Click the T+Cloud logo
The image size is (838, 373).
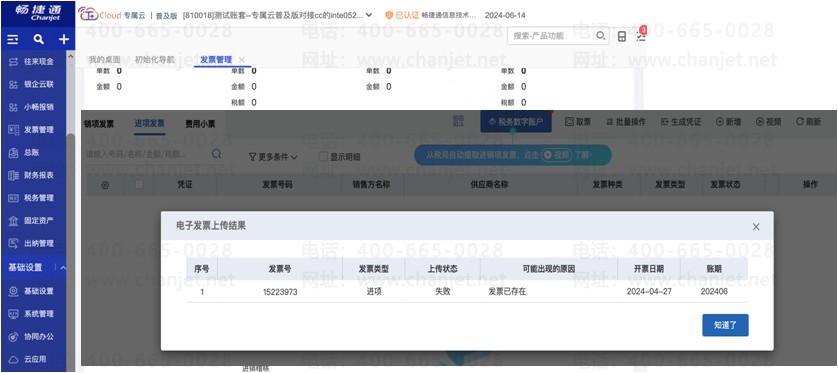pyautogui.click(x=100, y=15)
